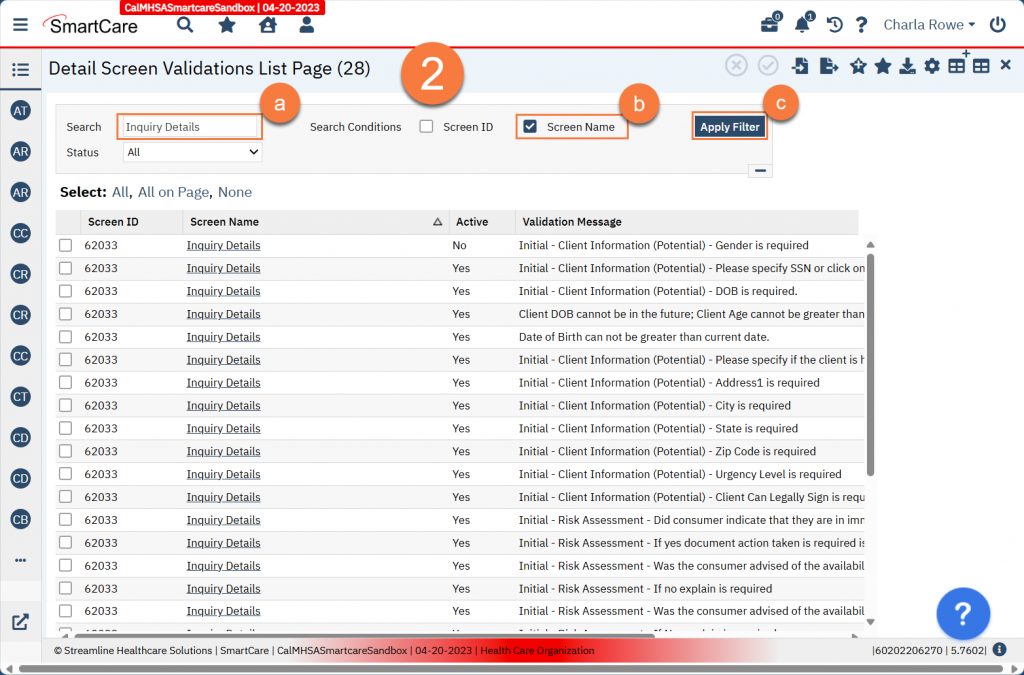Click the favorites star icon in top bar

227,25
